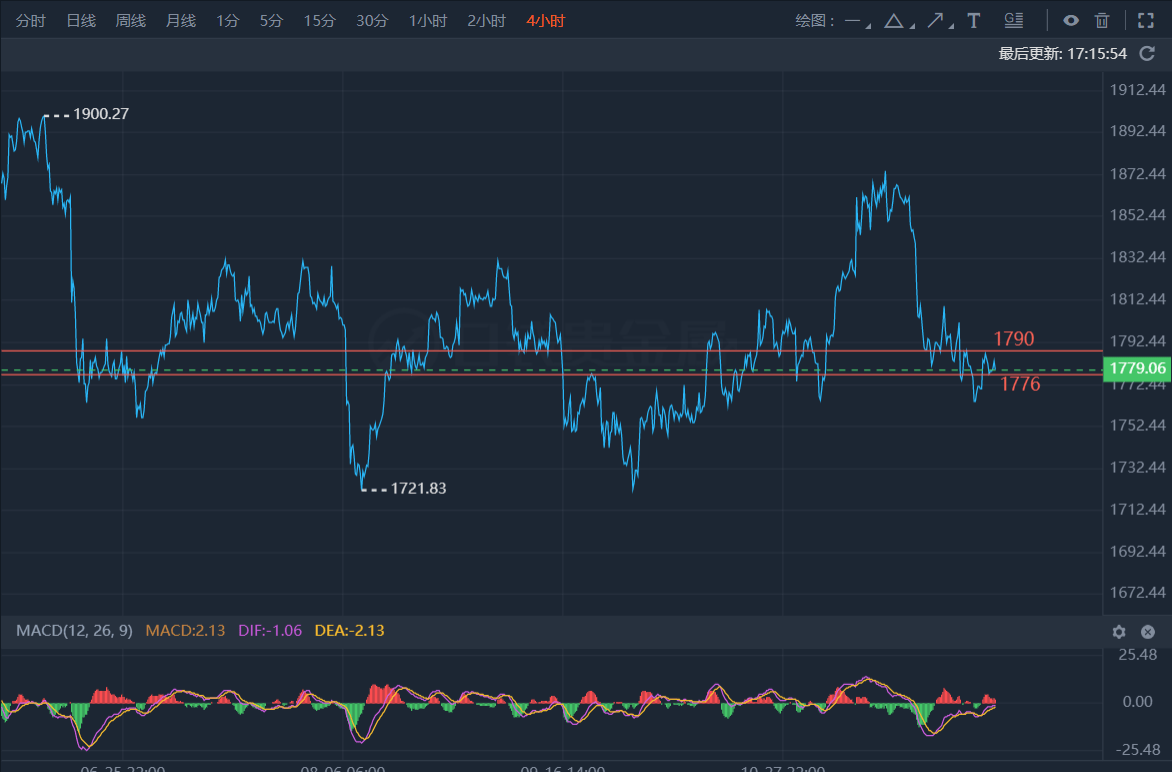1172x772 pixels.
Task: Choose the 1分 interval
Action: point(227,21)
